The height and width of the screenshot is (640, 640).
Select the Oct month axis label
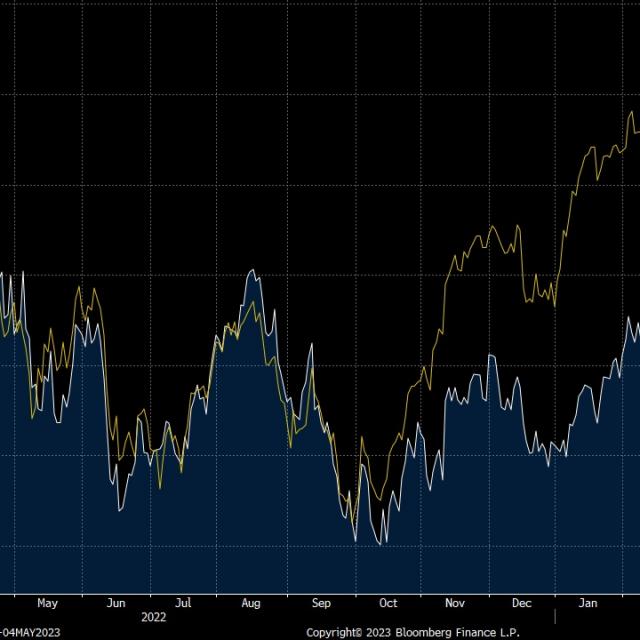[388, 603]
